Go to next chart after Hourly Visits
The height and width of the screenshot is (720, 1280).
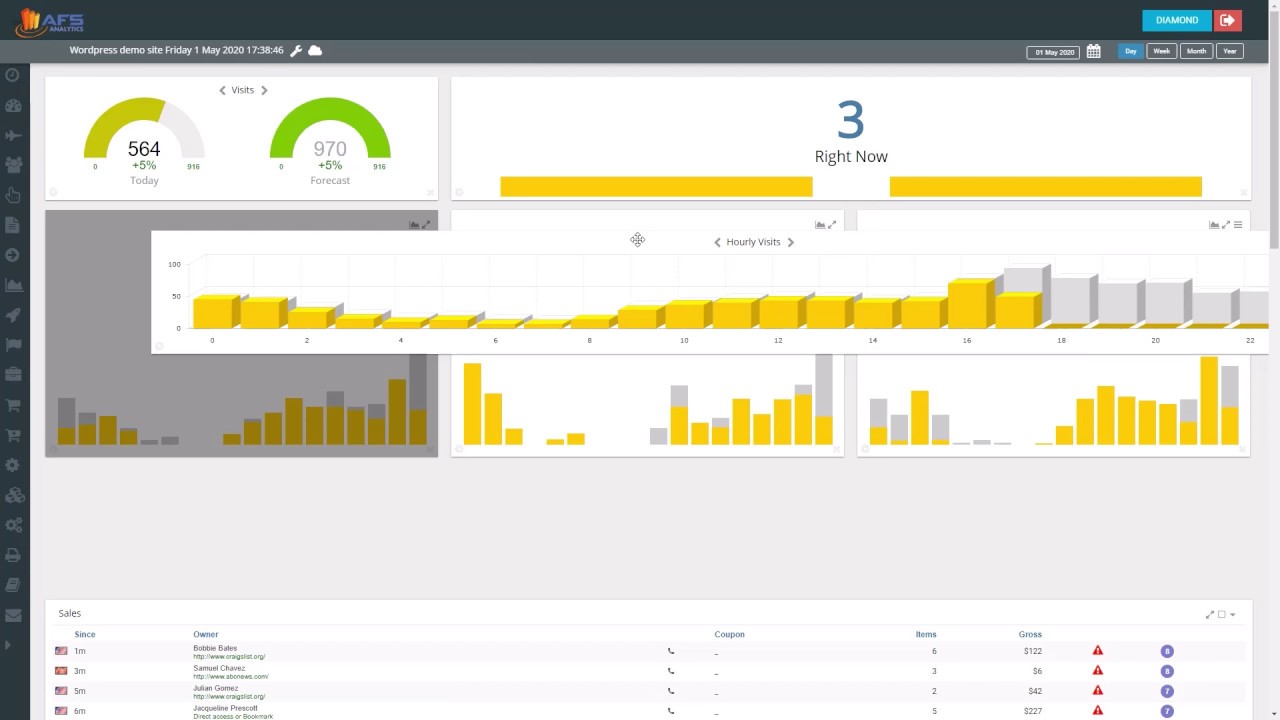790,242
